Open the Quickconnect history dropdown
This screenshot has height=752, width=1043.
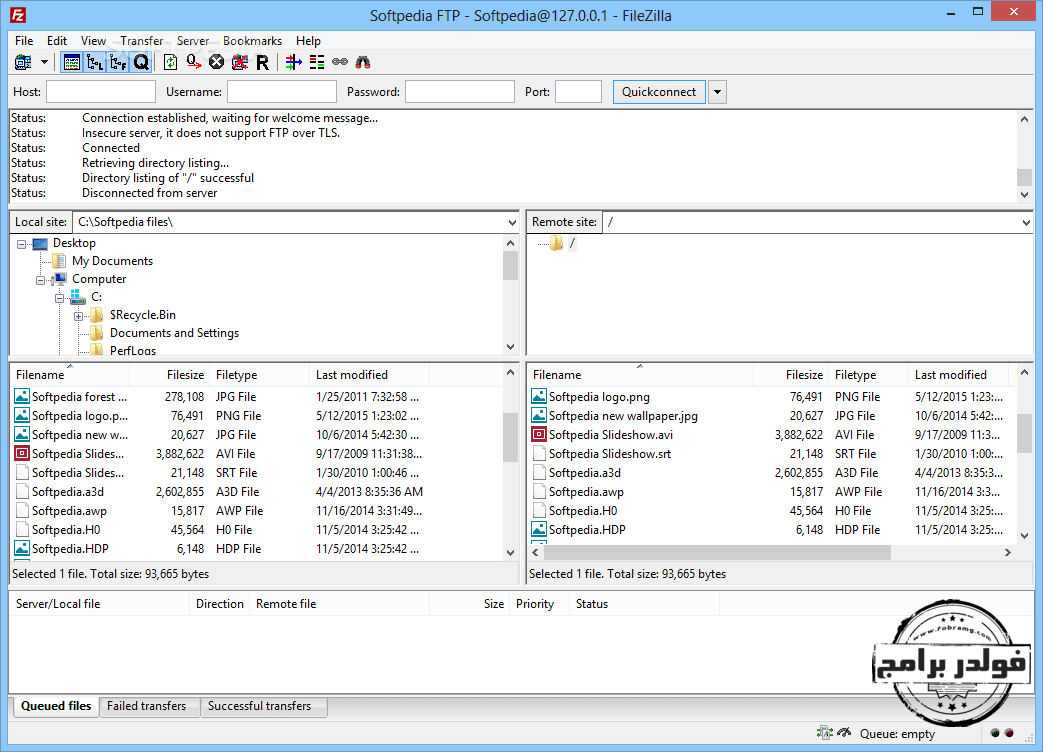coord(717,92)
